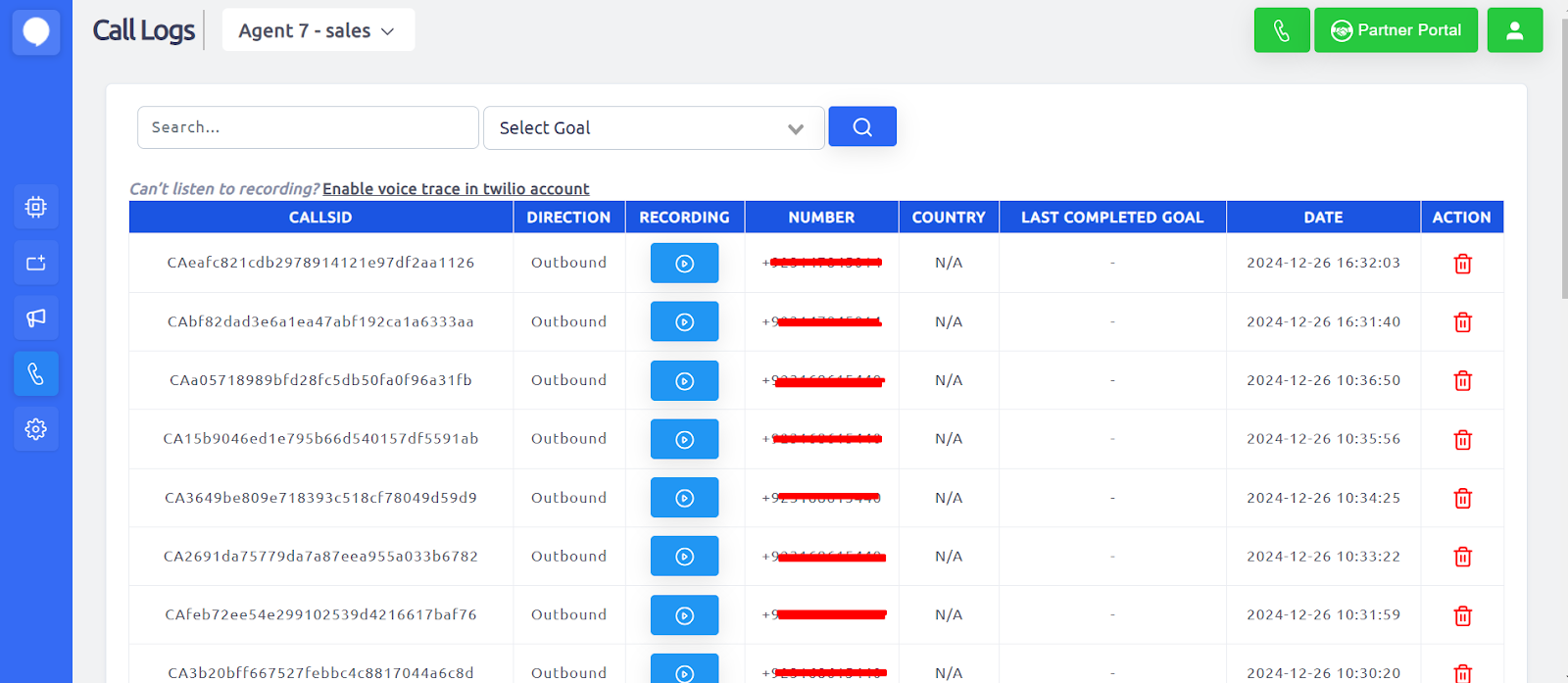Play recording for call at 10:36:50
The image size is (1568, 683).
tap(684, 380)
